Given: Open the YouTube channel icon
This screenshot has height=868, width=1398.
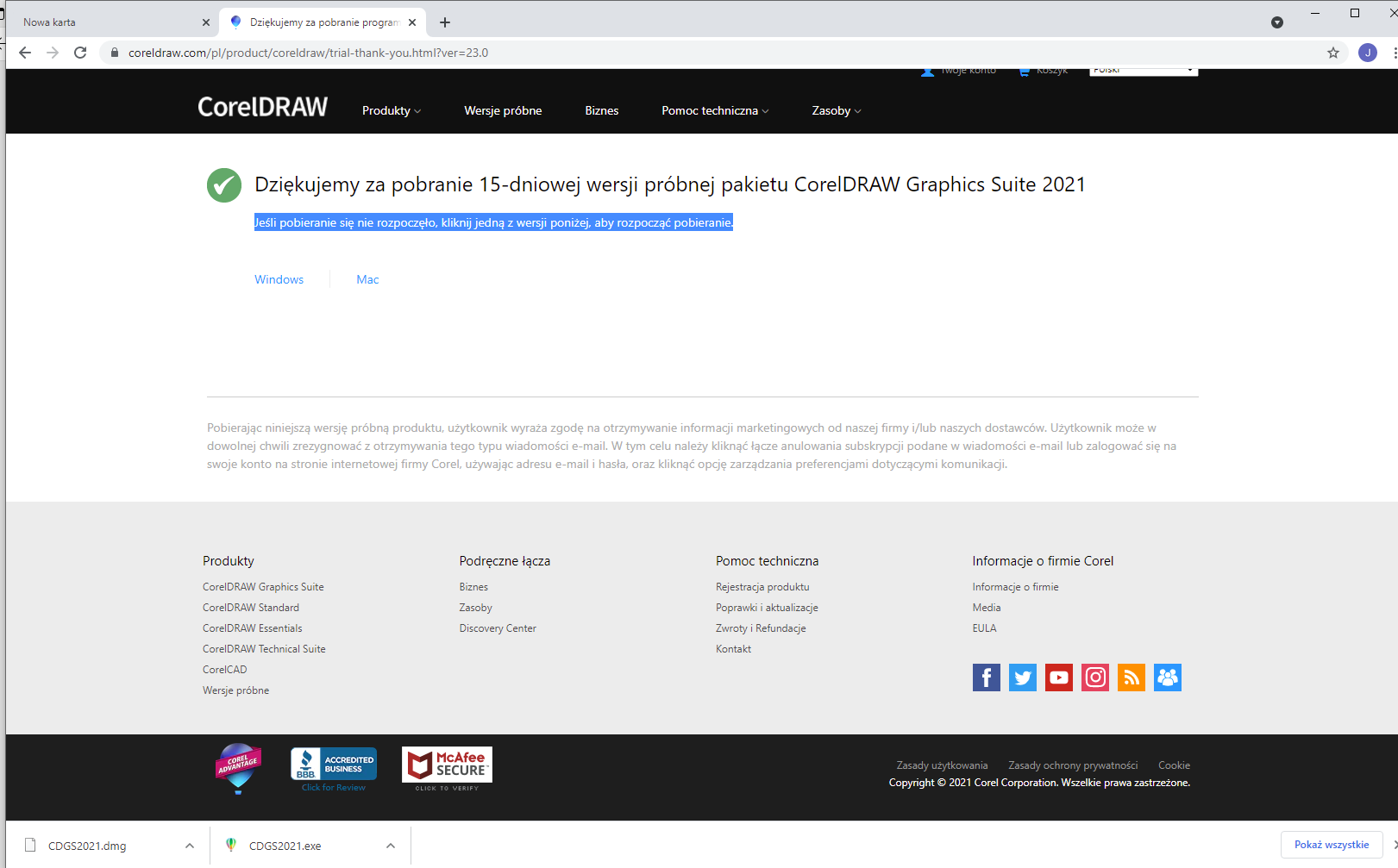Looking at the screenshot, I should point(1058,678).
